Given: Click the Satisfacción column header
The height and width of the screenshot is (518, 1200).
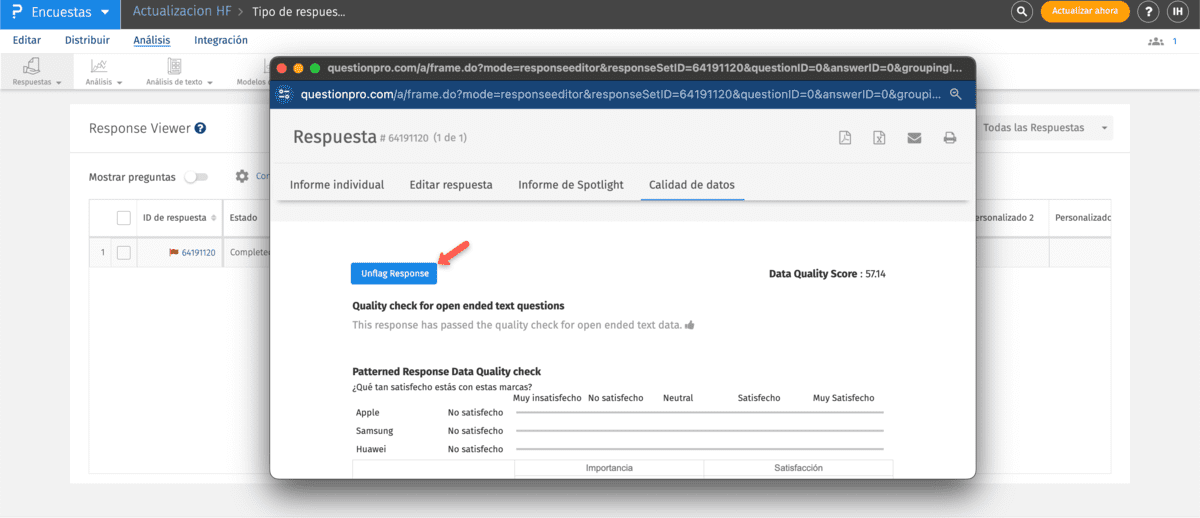Looking at the screenshot, I should point(798,467).
